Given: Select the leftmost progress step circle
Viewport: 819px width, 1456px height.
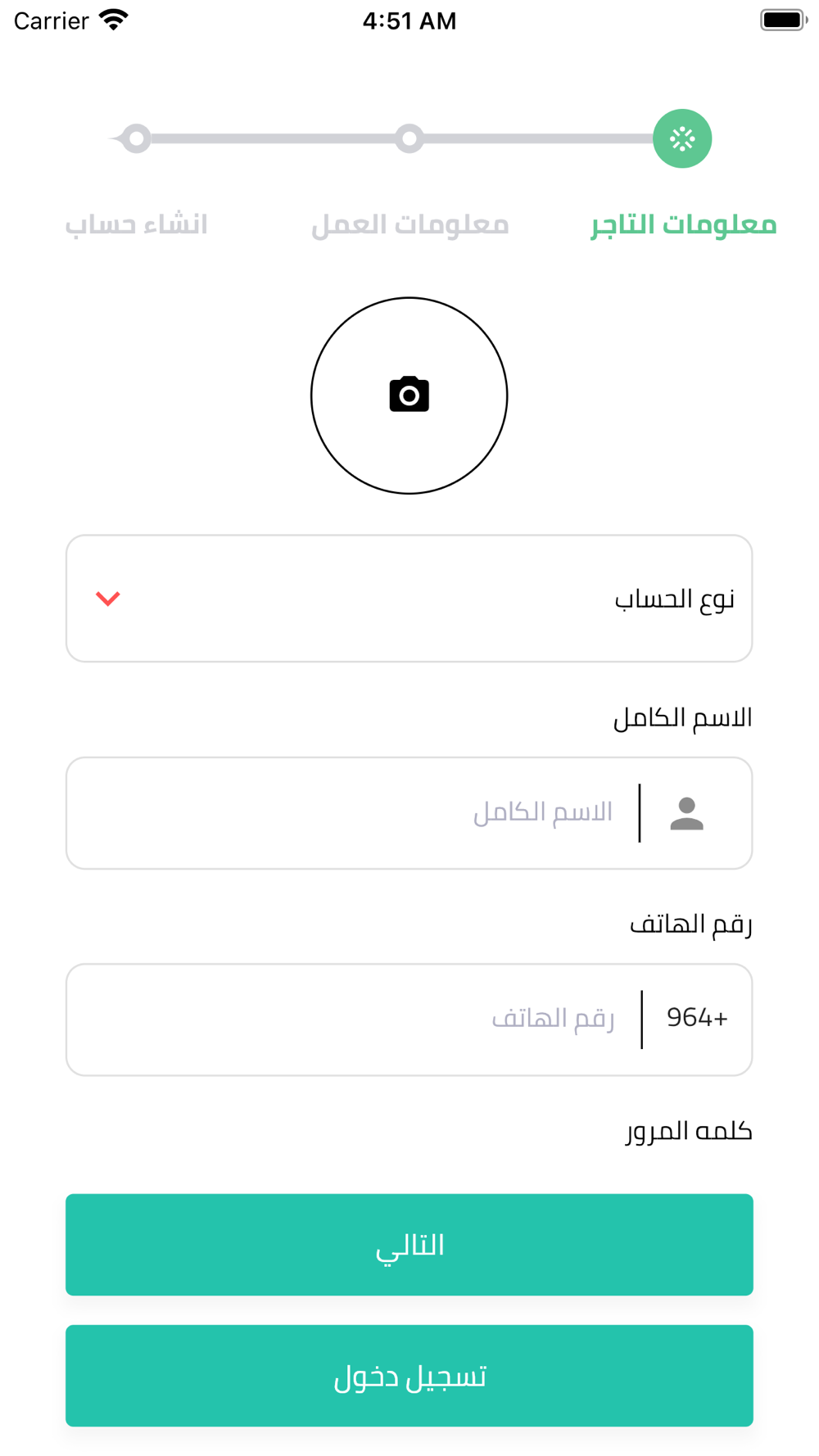Looking at the screenshot, I should pos(136,138).
